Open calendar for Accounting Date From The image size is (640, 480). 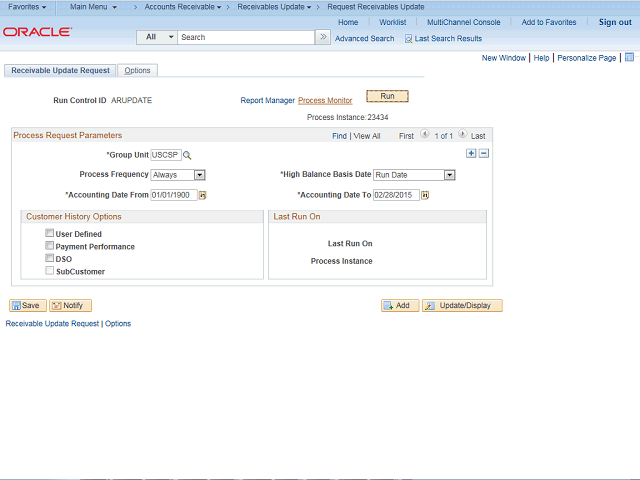click(202, 196)
